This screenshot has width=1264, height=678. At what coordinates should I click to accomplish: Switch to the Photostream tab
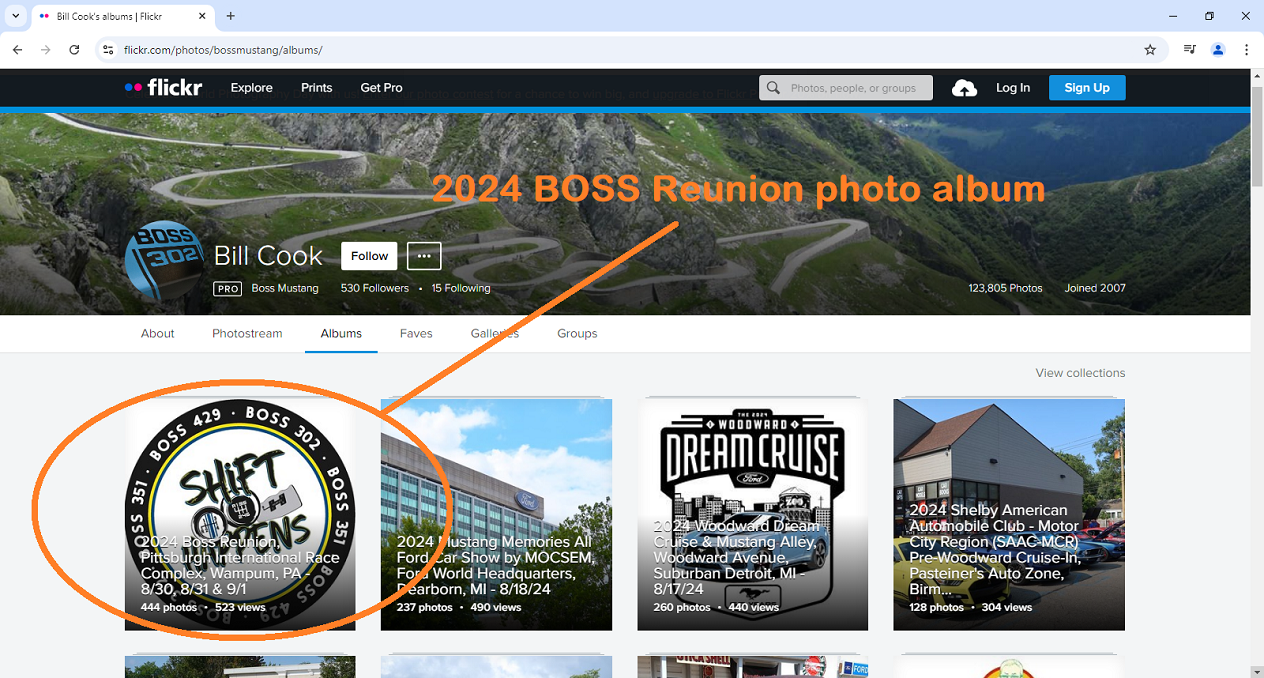(x=247, y=334)
